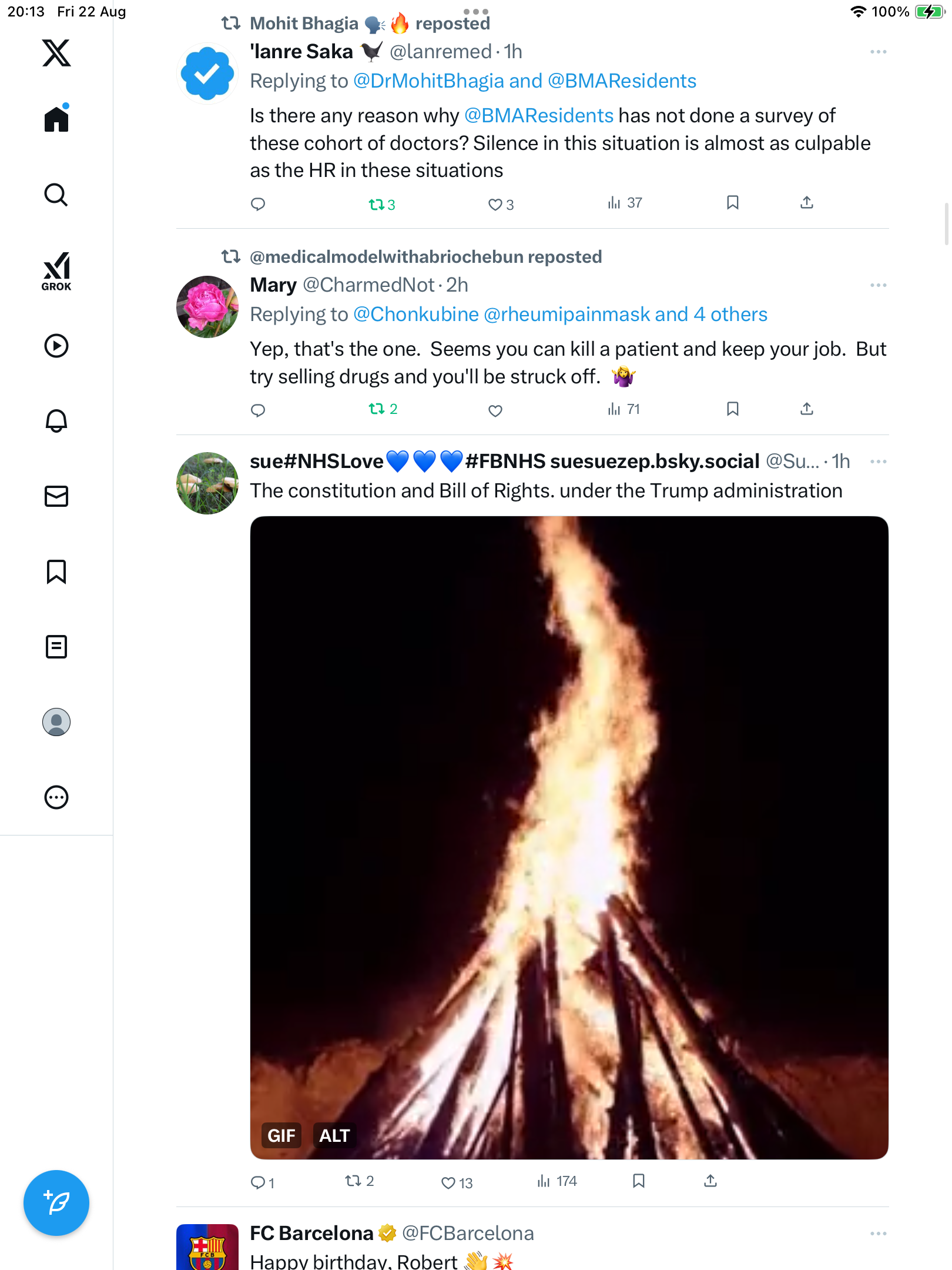Open the video tab play icon

tap(56, 346)
